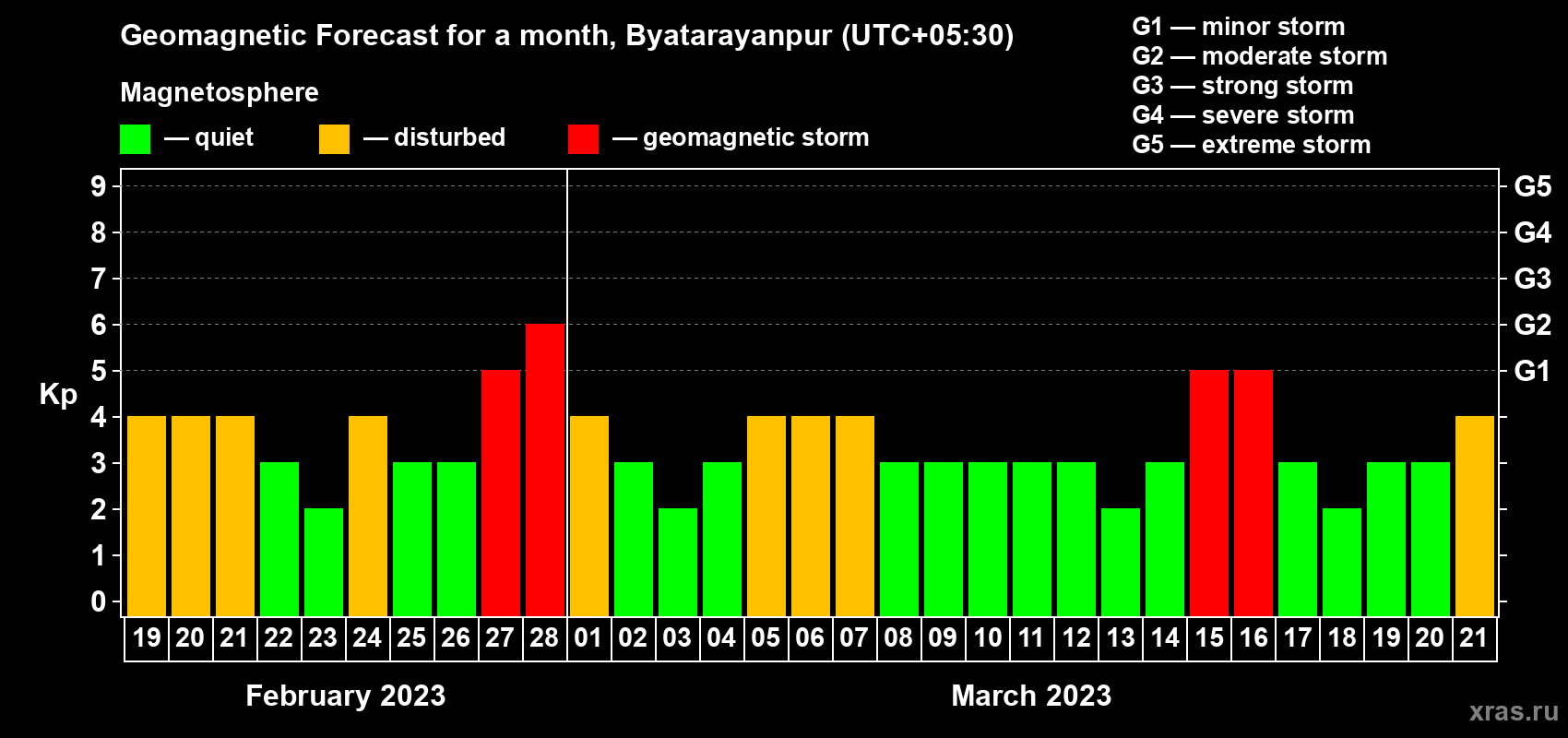Click the 'G1 — minor storm' legend line
1568x738 pixels.
pos(1238,27)
